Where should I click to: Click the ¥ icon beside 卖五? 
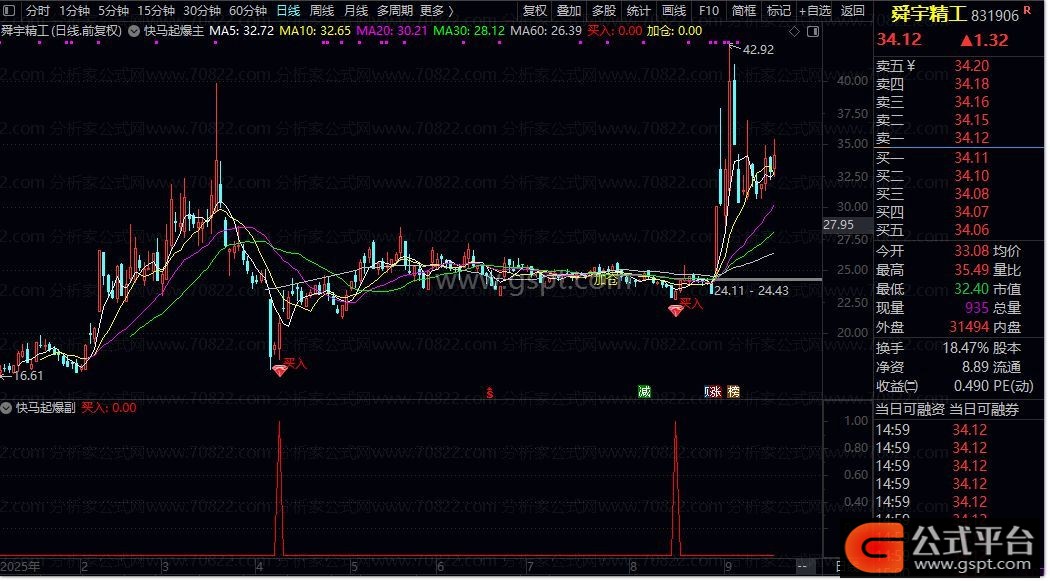tap(910, 66)
